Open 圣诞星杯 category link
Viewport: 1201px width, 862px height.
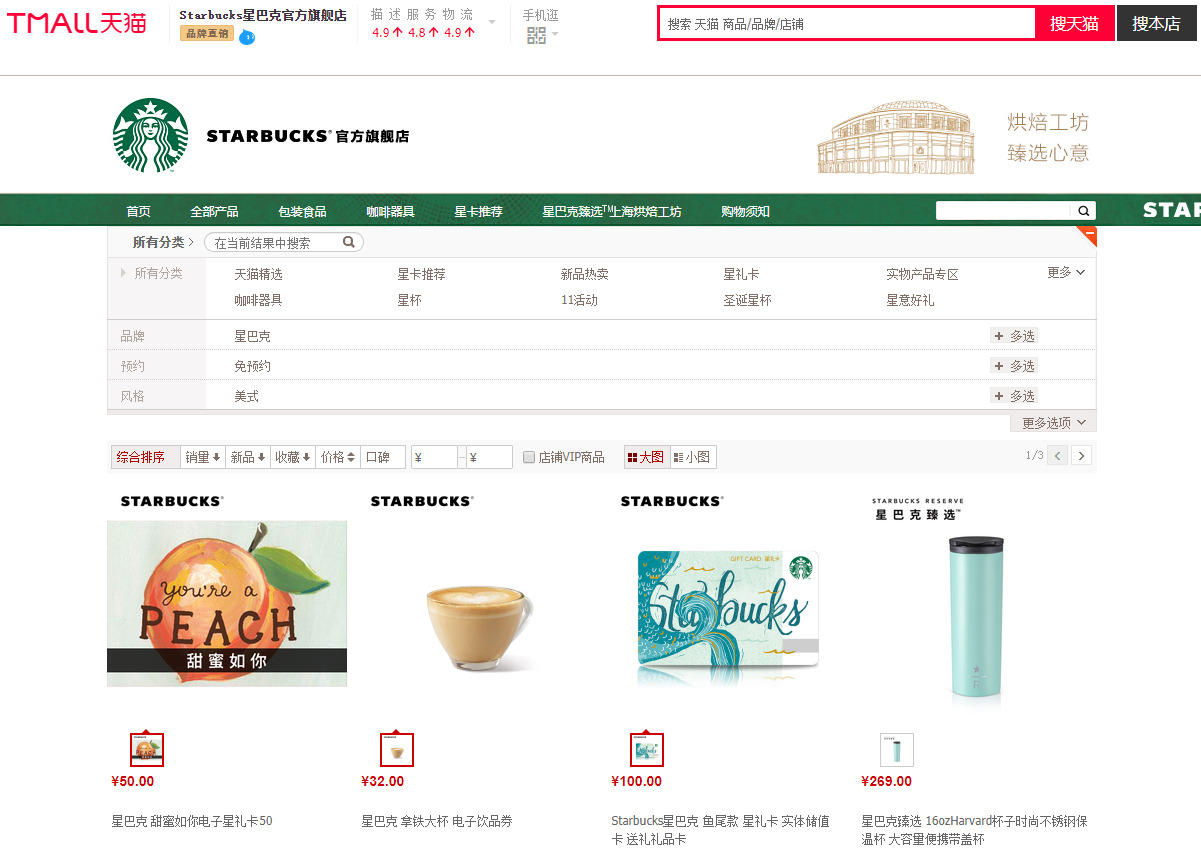tap(748, 300)
